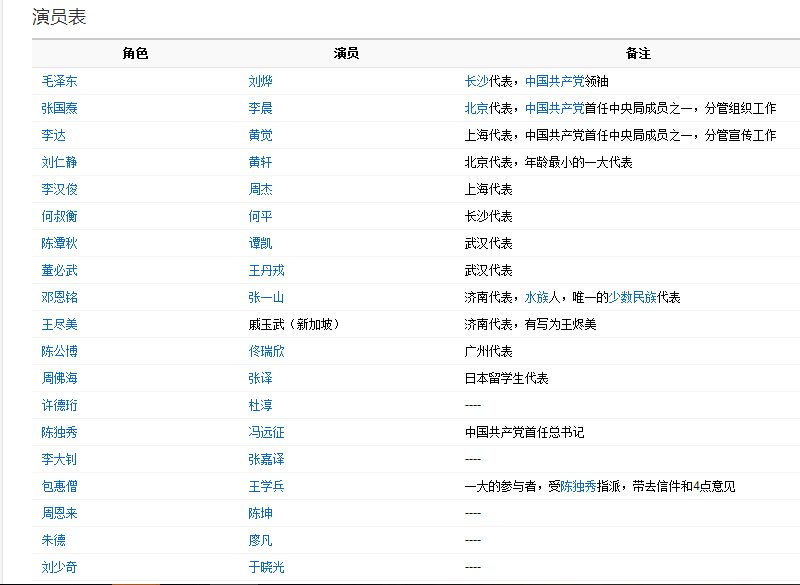
Task: Select the 张国焘 role link
Action: click(60, 108)
